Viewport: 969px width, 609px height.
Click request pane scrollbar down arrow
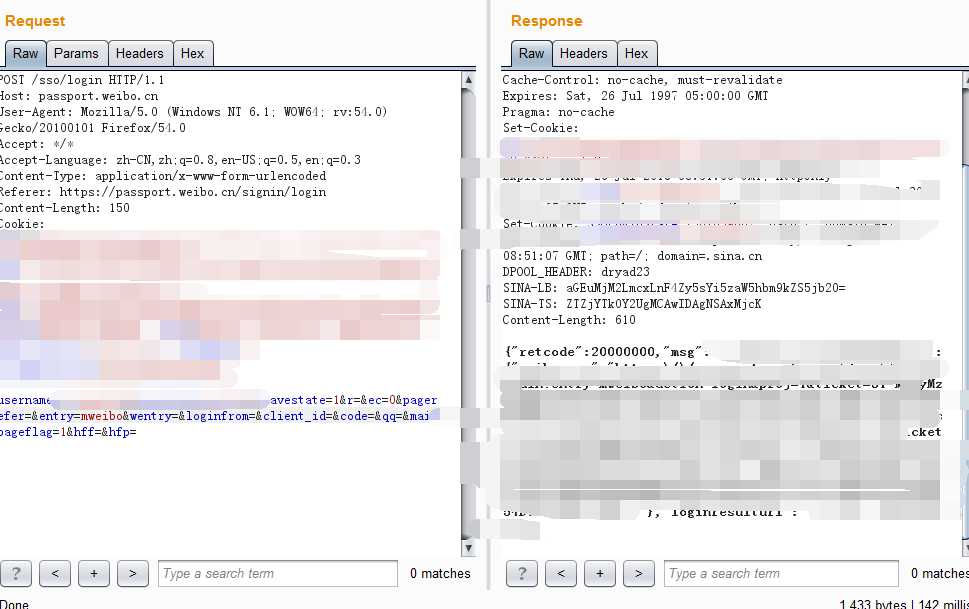468,547
